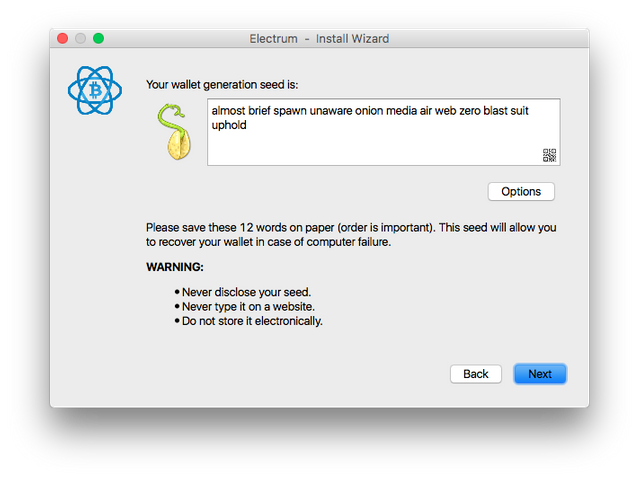
Task: Click the "Do not store it electronically" line
Action: coord(252,321)
